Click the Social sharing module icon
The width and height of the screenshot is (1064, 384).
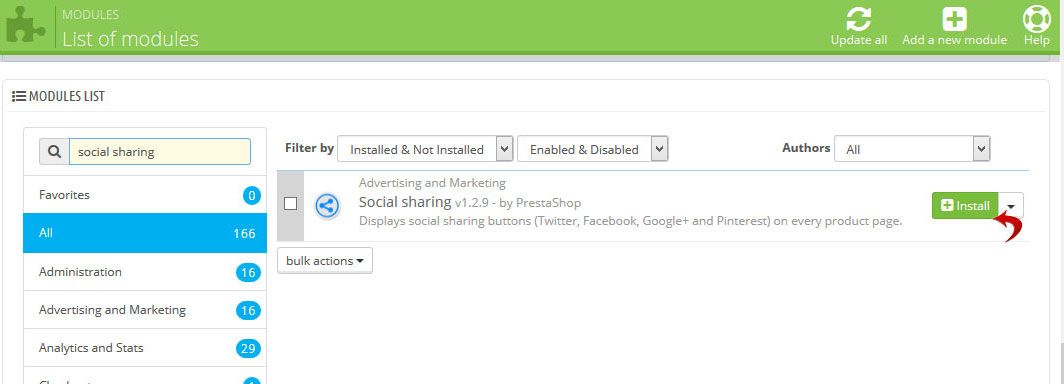coord(328,206)
